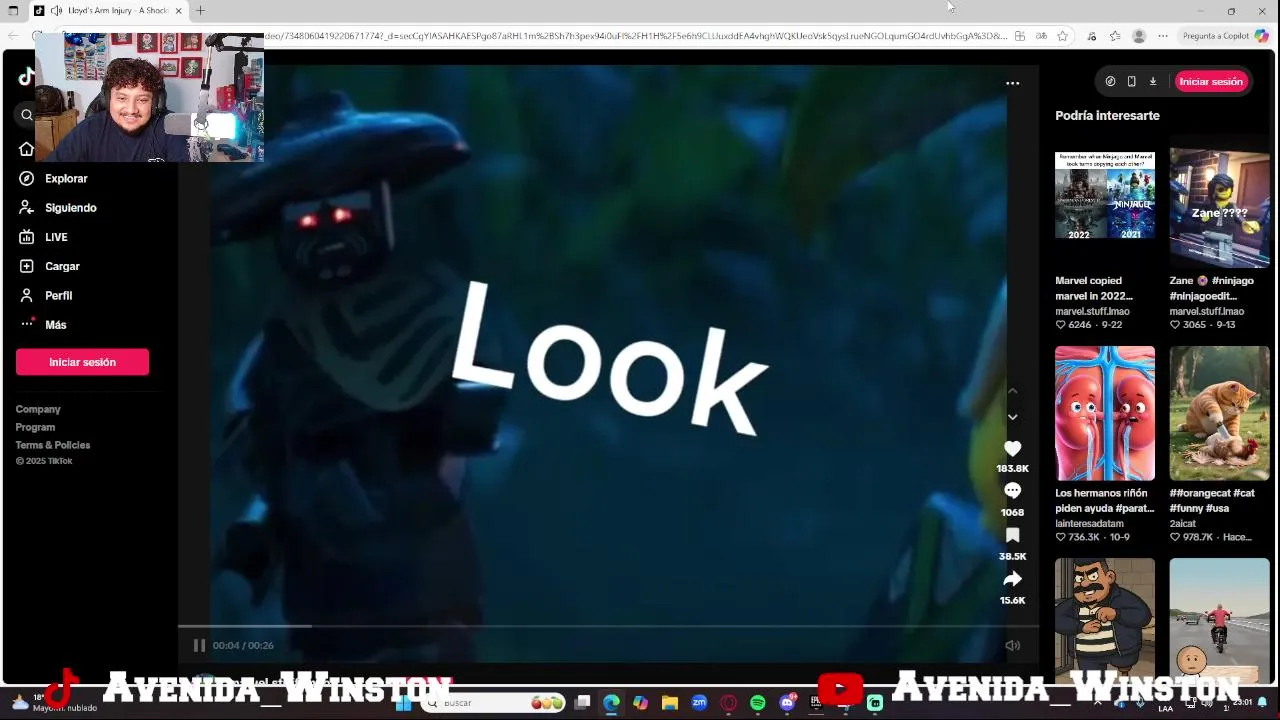Image resolution: width=1280 pixels, height=720 pixels.
Task: Go to the next video arrow
Action: [1012, 417]
